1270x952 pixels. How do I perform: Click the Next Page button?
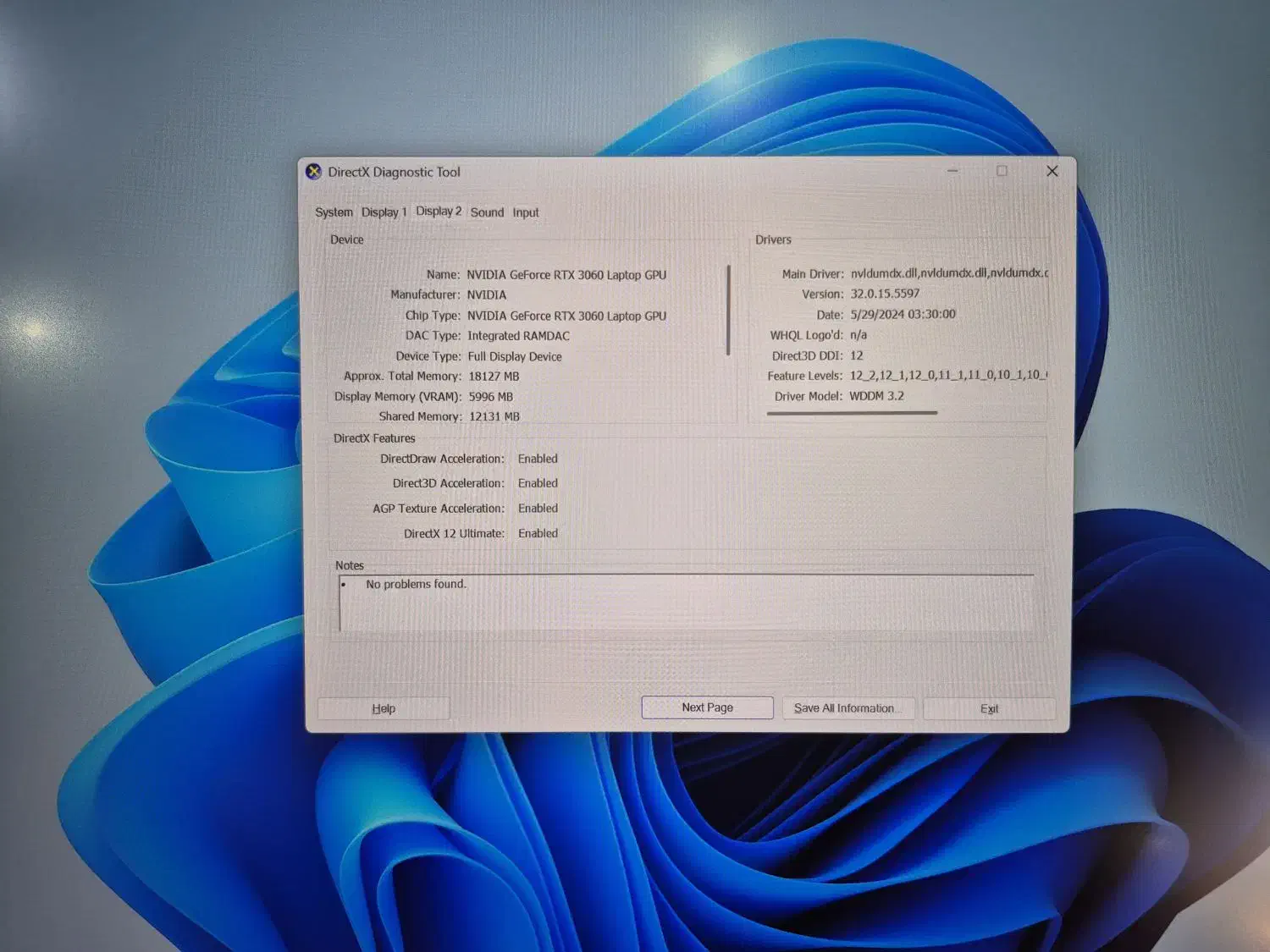[707, 707]
